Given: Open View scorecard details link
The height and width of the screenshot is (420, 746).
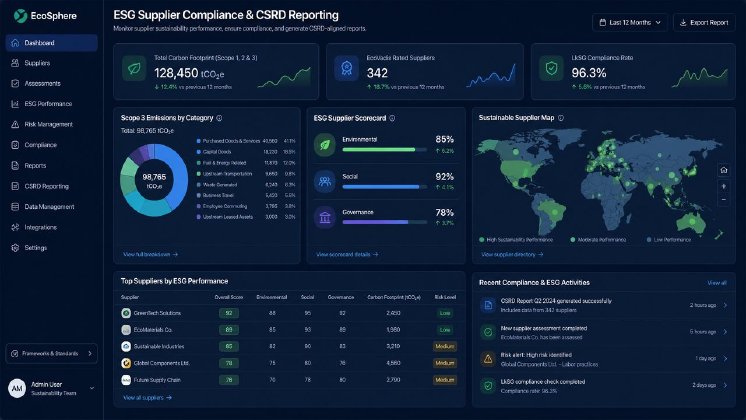Looking at the screenshot, I should [347, 254].
